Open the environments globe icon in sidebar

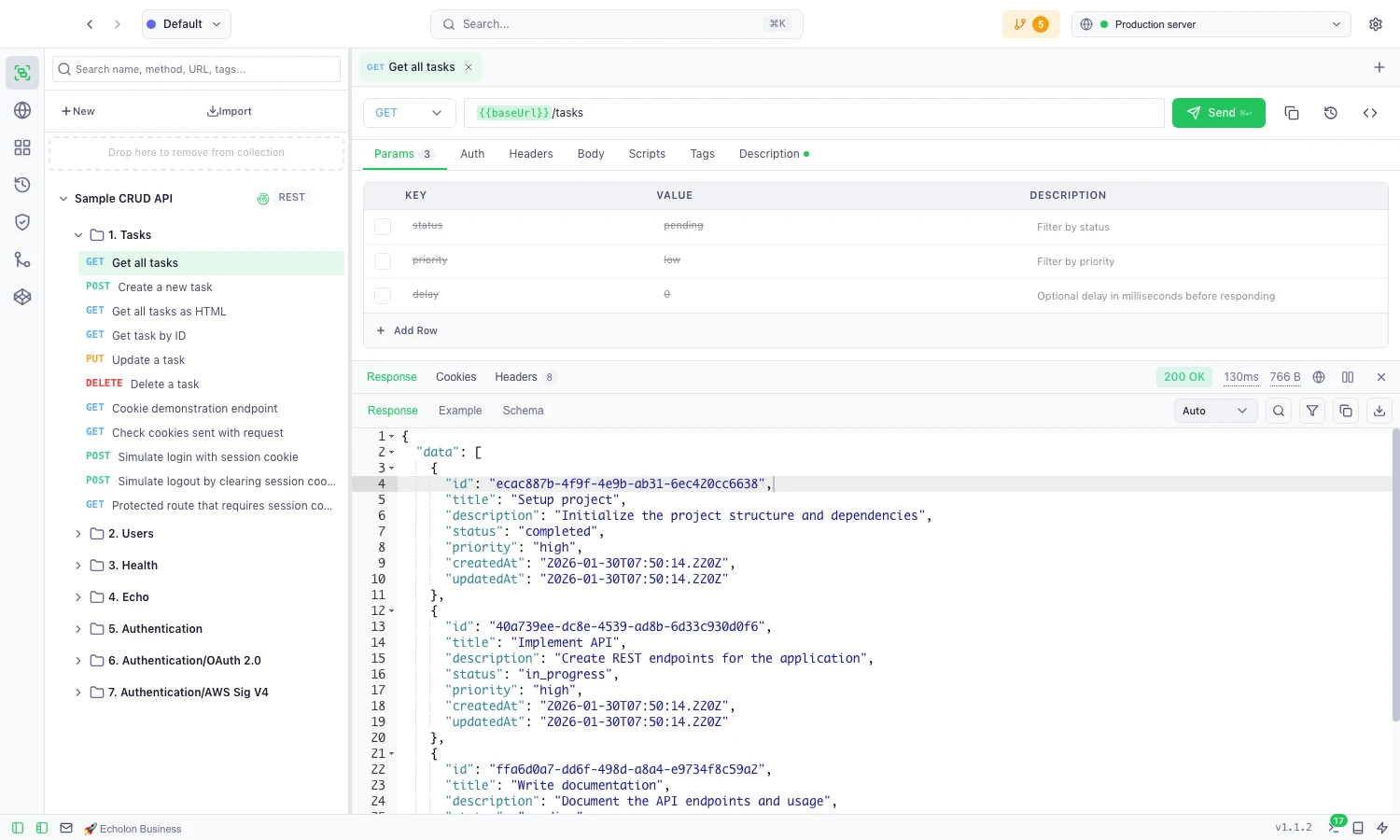pyautogui.click(x=22, y=110)
